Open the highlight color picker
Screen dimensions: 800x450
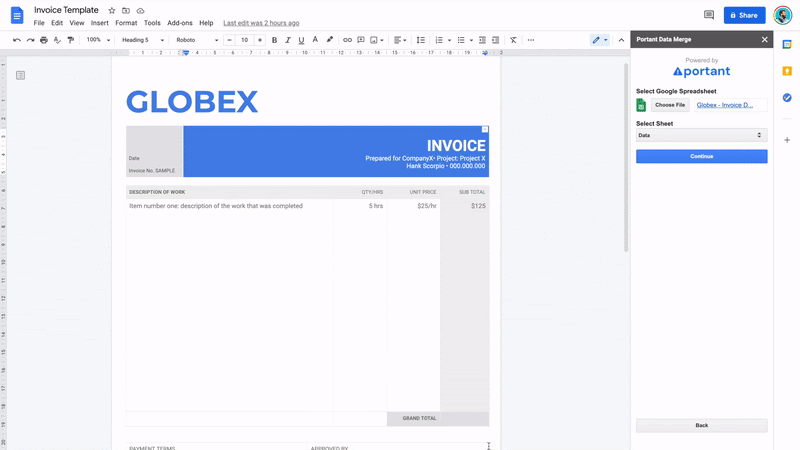(330, 40)
